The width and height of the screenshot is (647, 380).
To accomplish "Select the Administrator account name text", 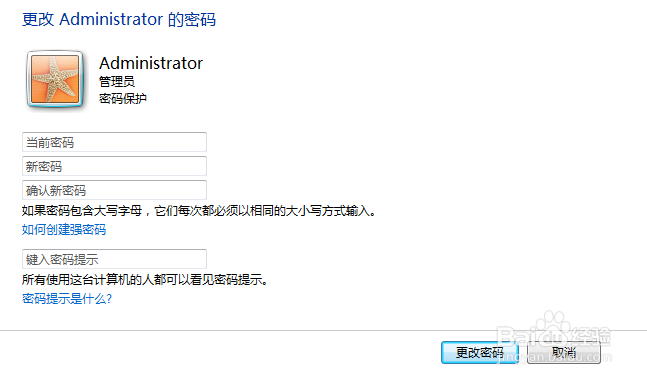I will pyautogui.click(x=151, y=63).
